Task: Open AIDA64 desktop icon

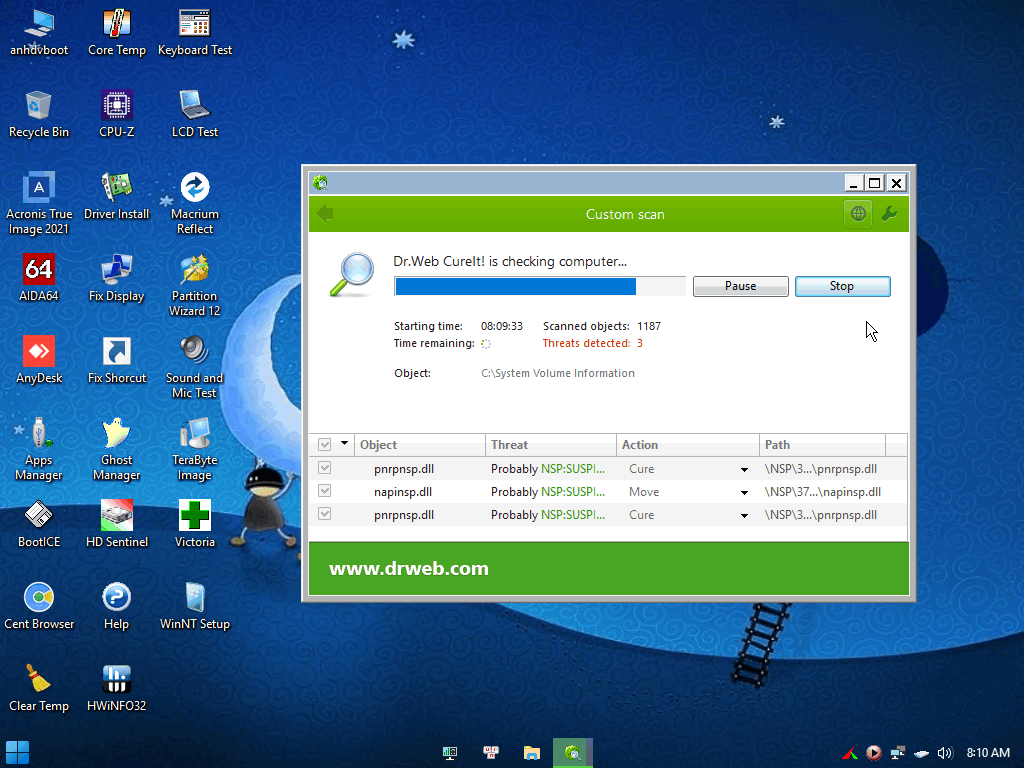Action: [39, 278]
